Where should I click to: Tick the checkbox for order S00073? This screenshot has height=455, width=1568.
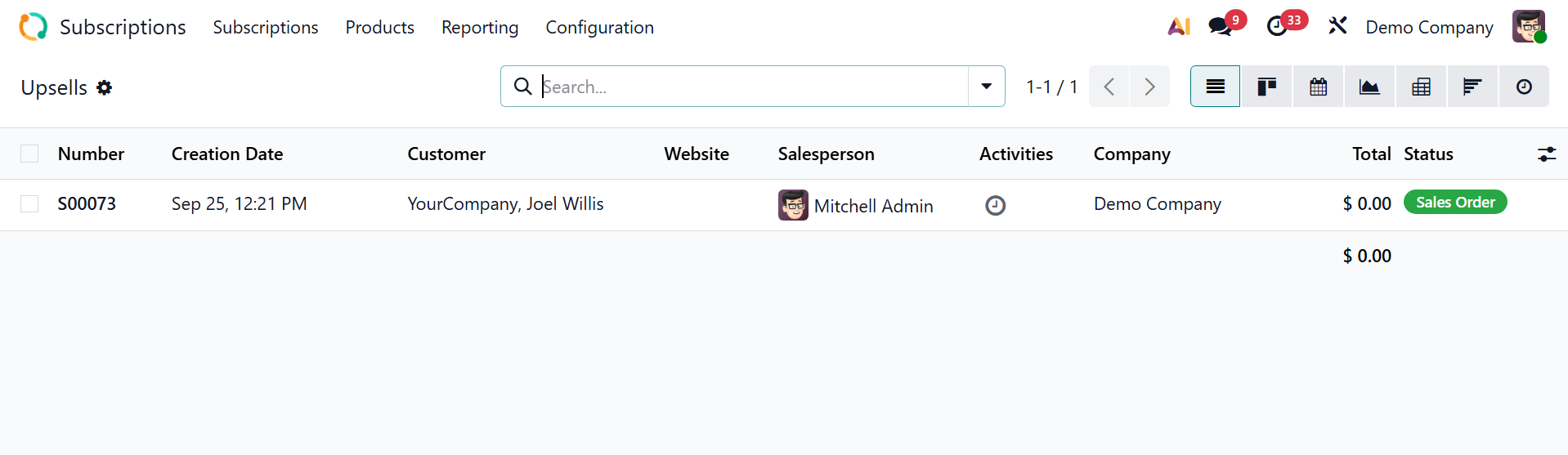click(x=29, y=203)
